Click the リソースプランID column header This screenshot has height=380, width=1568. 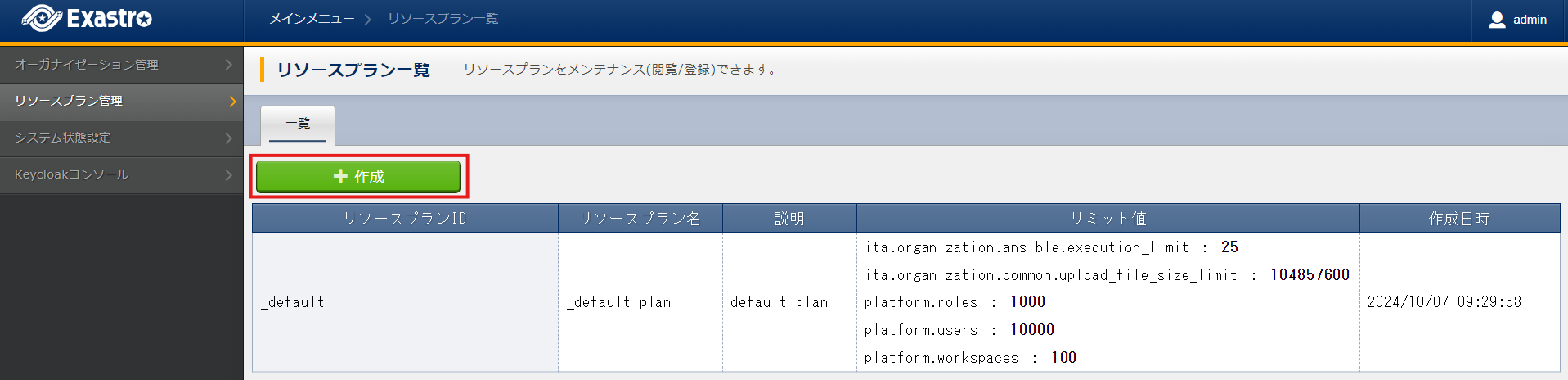(x=405, y=219)
